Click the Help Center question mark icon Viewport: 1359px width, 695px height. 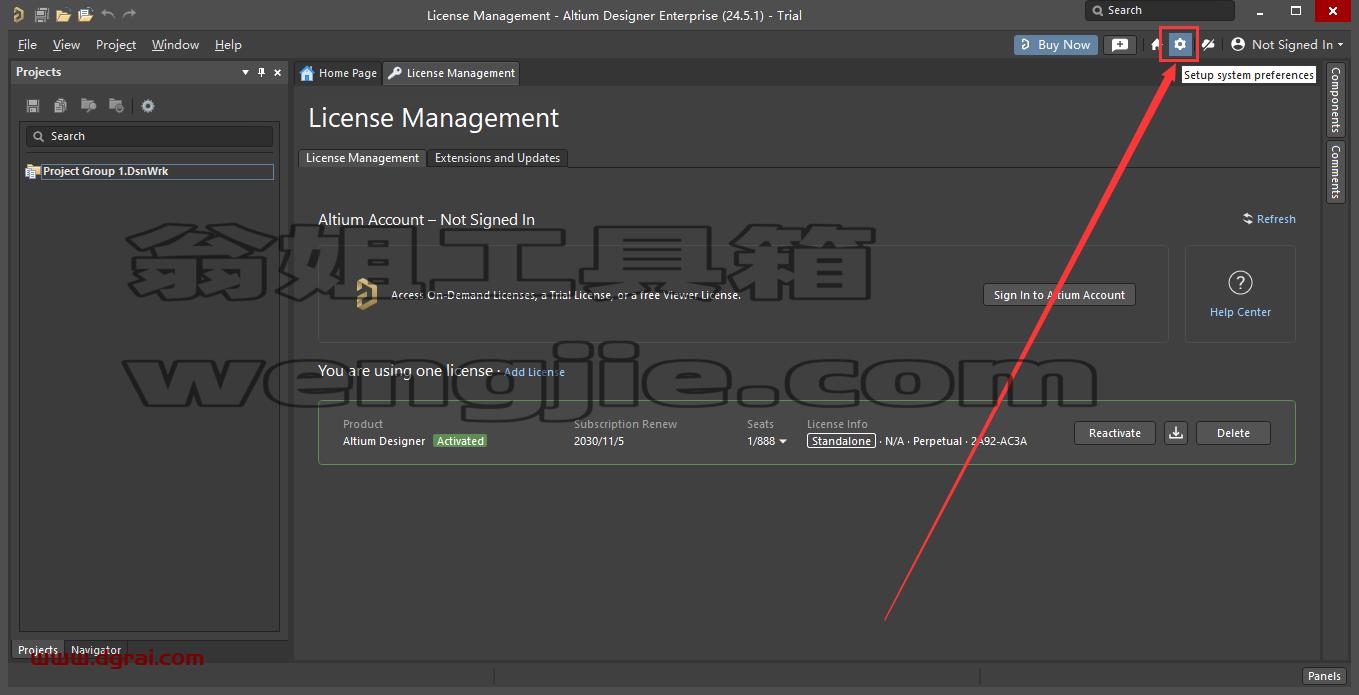(1240, 283)
